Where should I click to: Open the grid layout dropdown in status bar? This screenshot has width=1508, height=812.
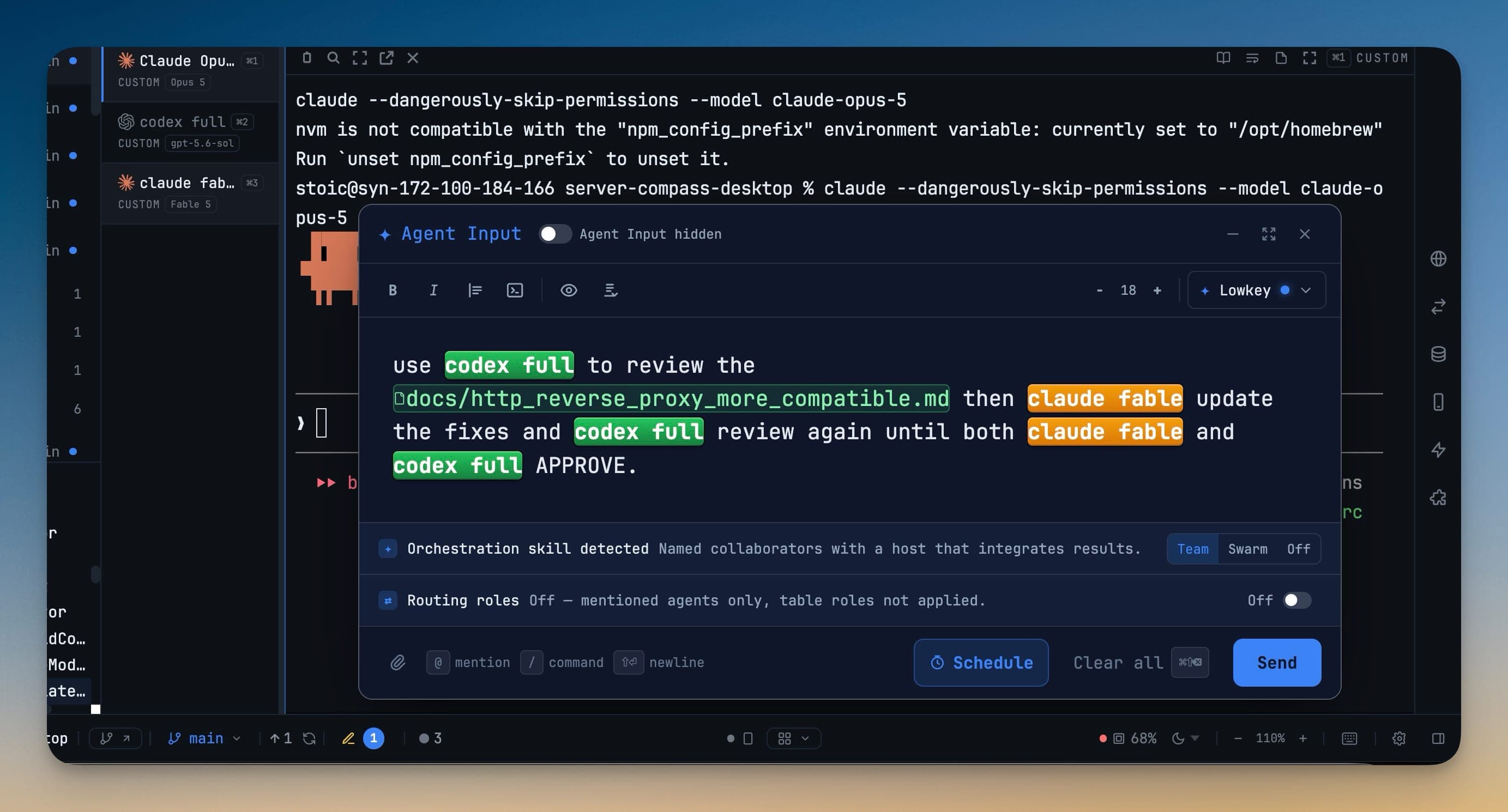tap(793, 738)
